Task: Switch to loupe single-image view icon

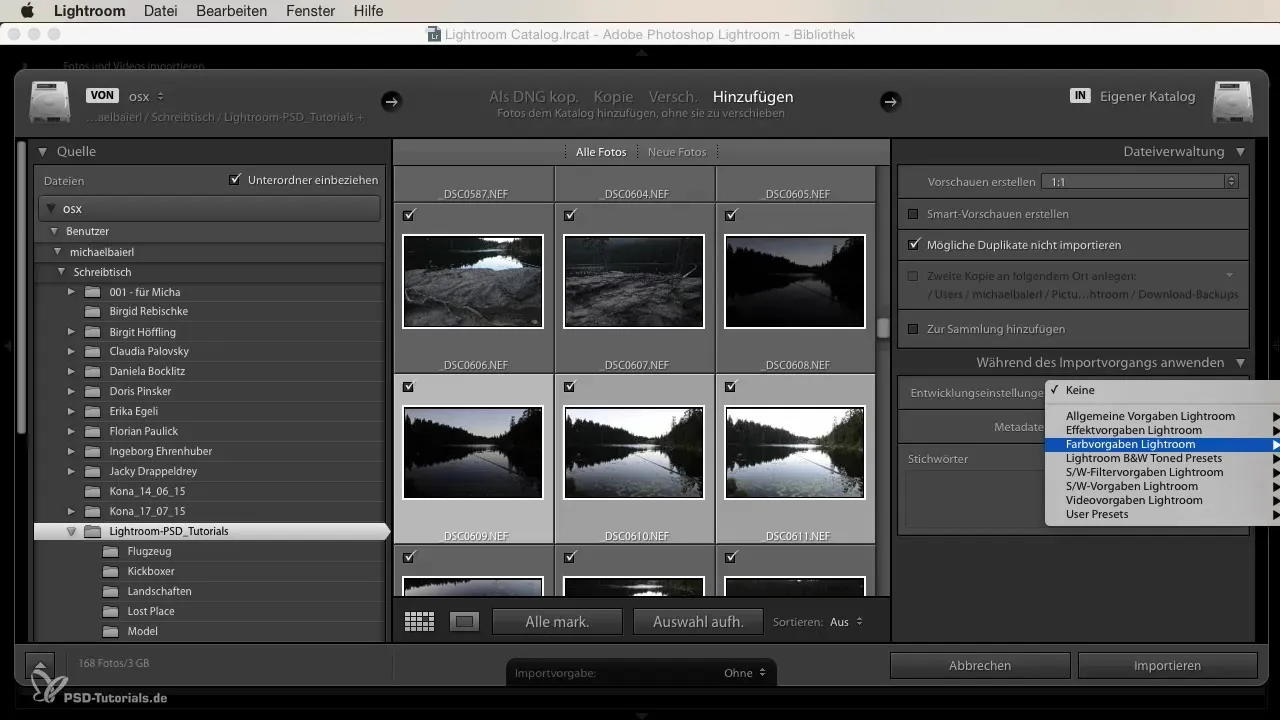Action: (x=464, y=622)
